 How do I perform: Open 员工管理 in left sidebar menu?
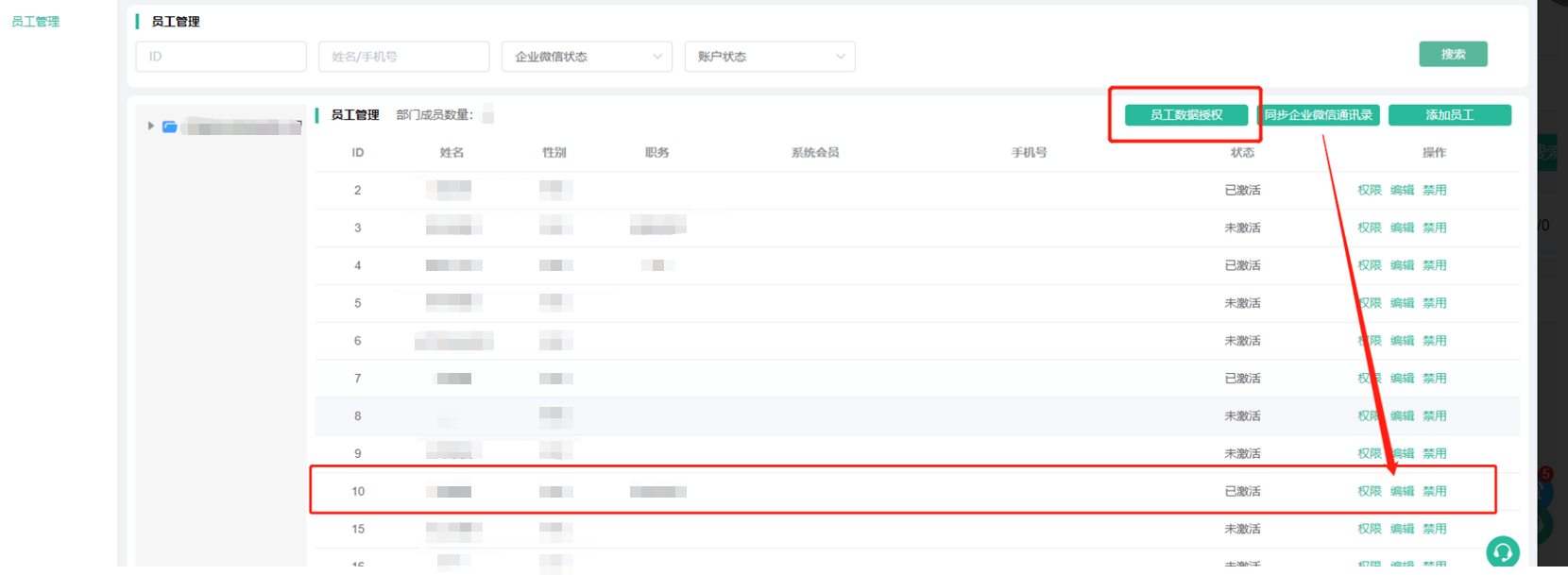point(36,22)
